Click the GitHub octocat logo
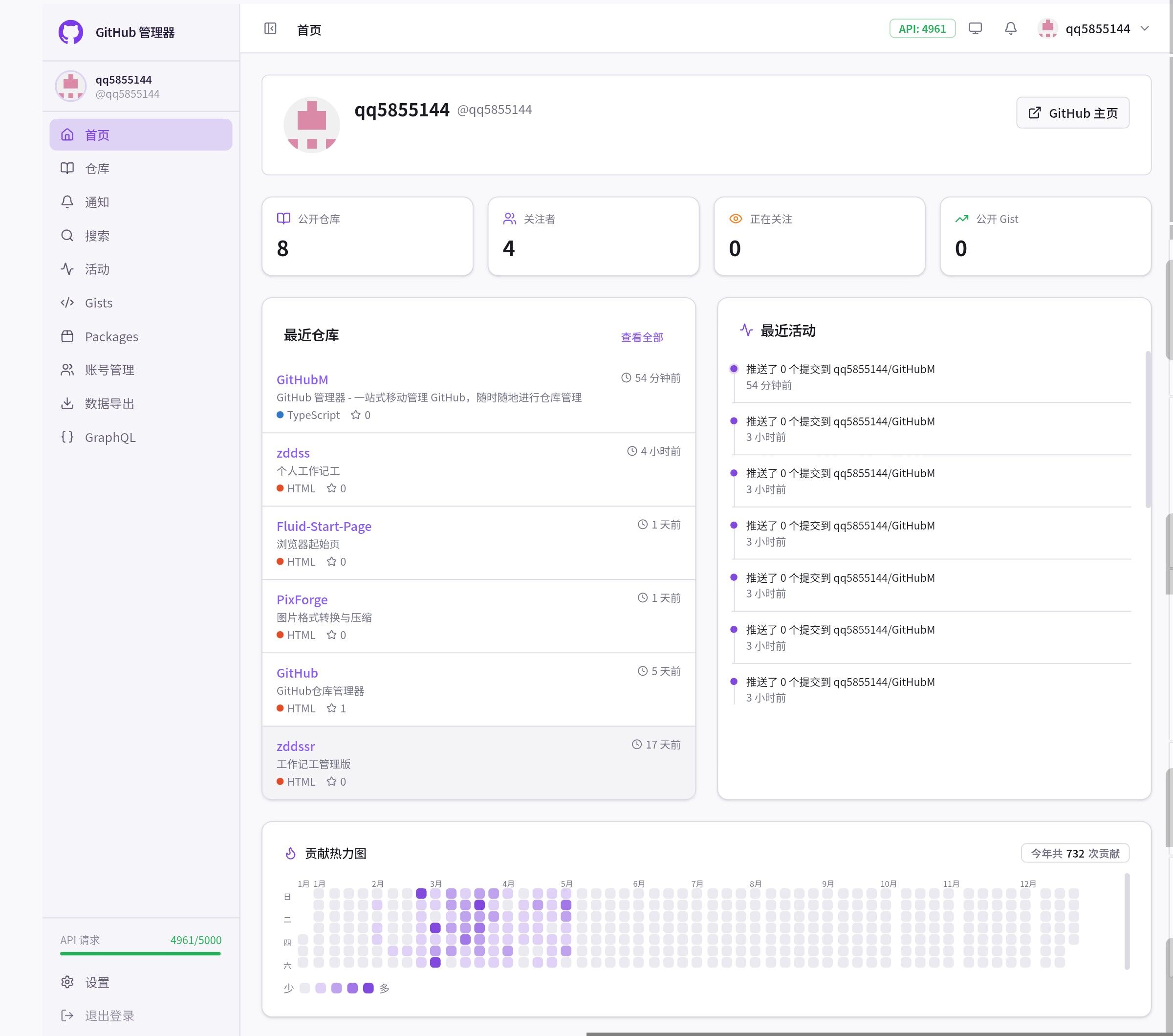The width and height of the screenshot is (1173, 1036). 70,32
